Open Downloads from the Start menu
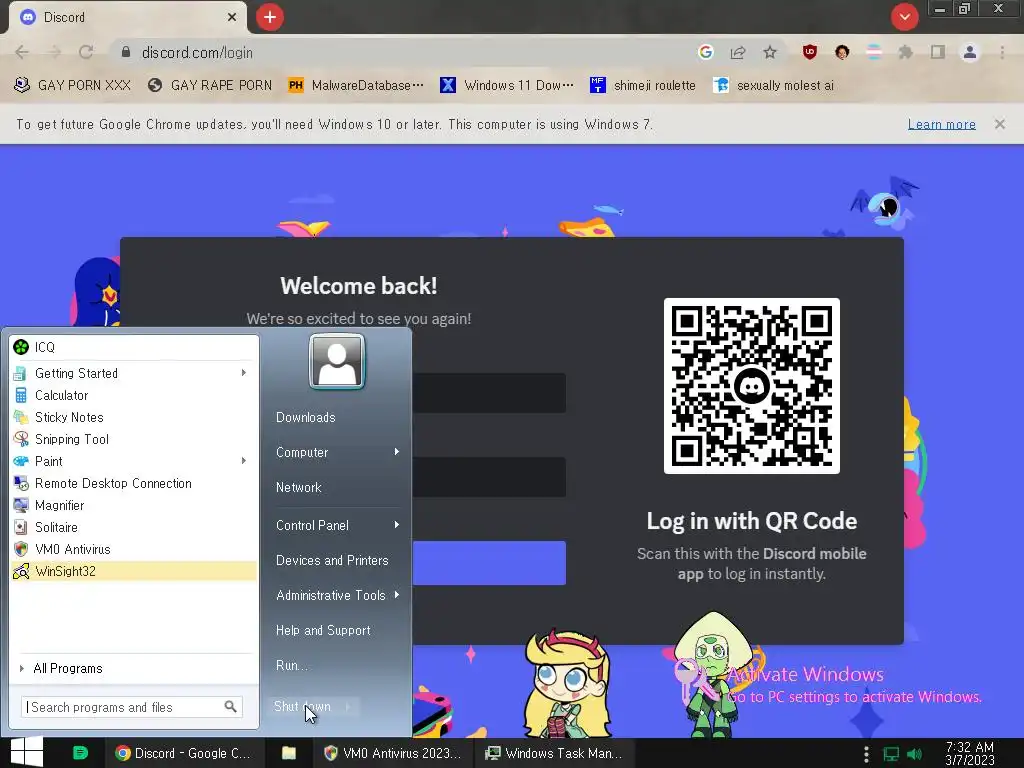 [306, 417]
